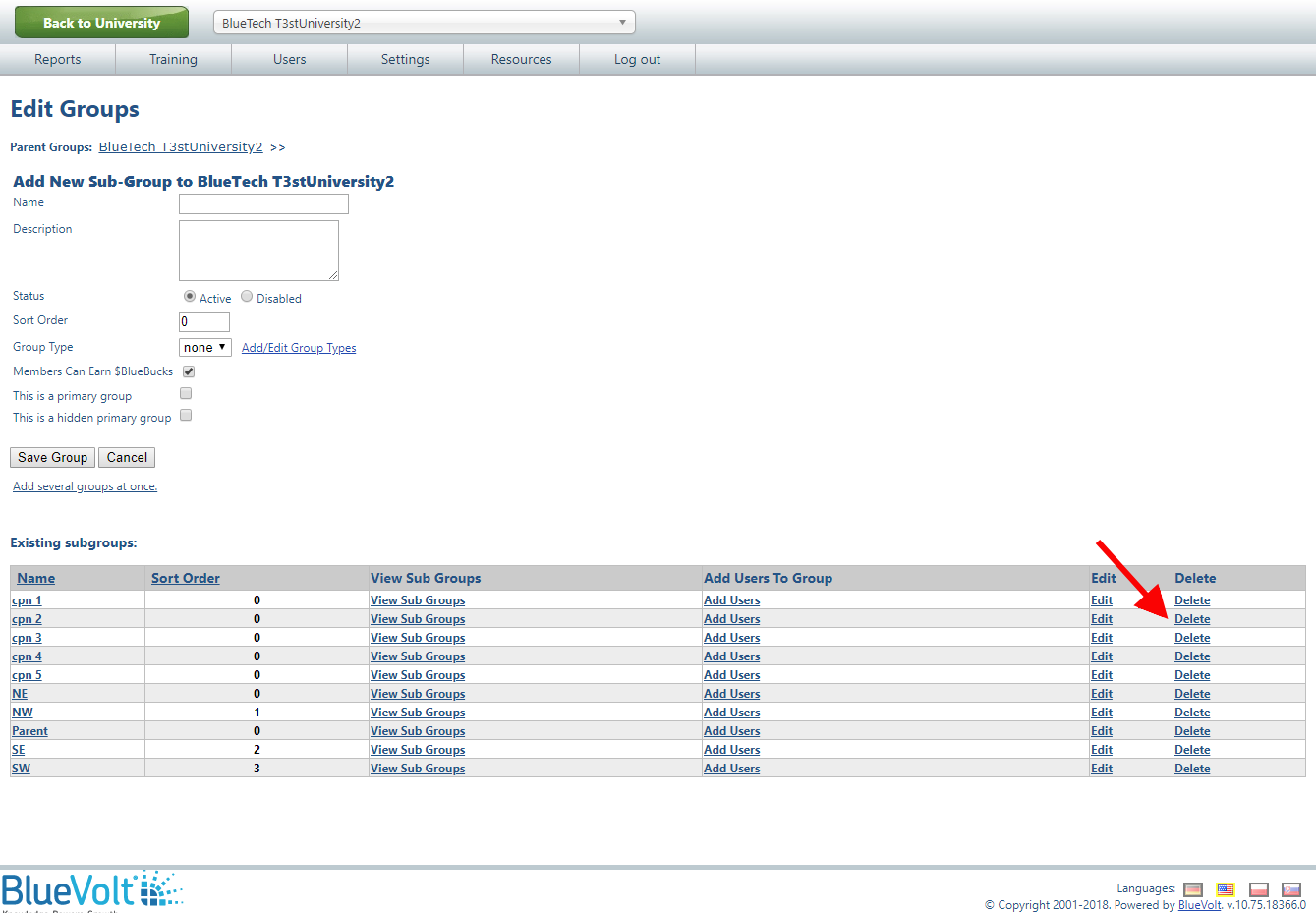The height and width of the screenshot is (913, 1316).
Task: Select the Active status radio
Action: pyautogui.click(x=190, y=296)
